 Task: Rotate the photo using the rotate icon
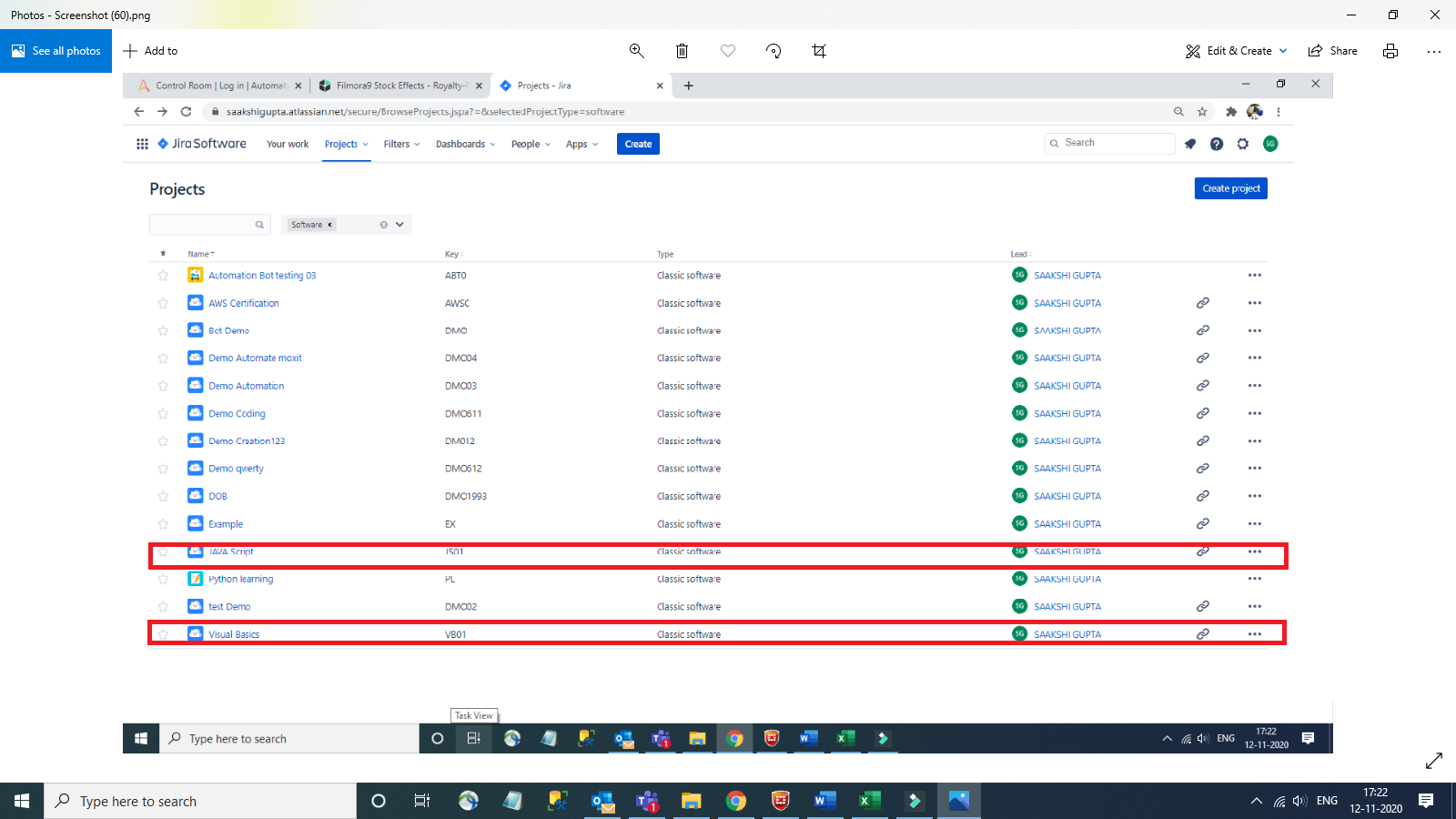pos(773,51)
